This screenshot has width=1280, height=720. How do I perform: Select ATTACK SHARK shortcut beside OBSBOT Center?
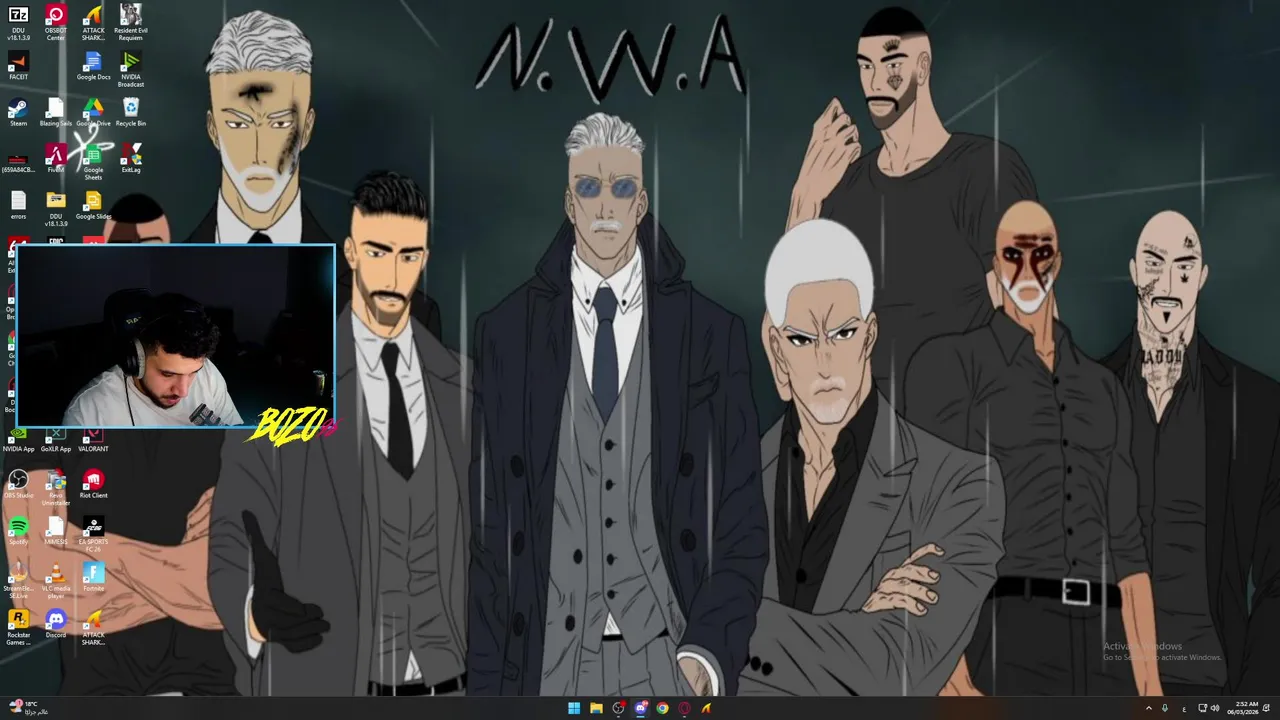93,22
